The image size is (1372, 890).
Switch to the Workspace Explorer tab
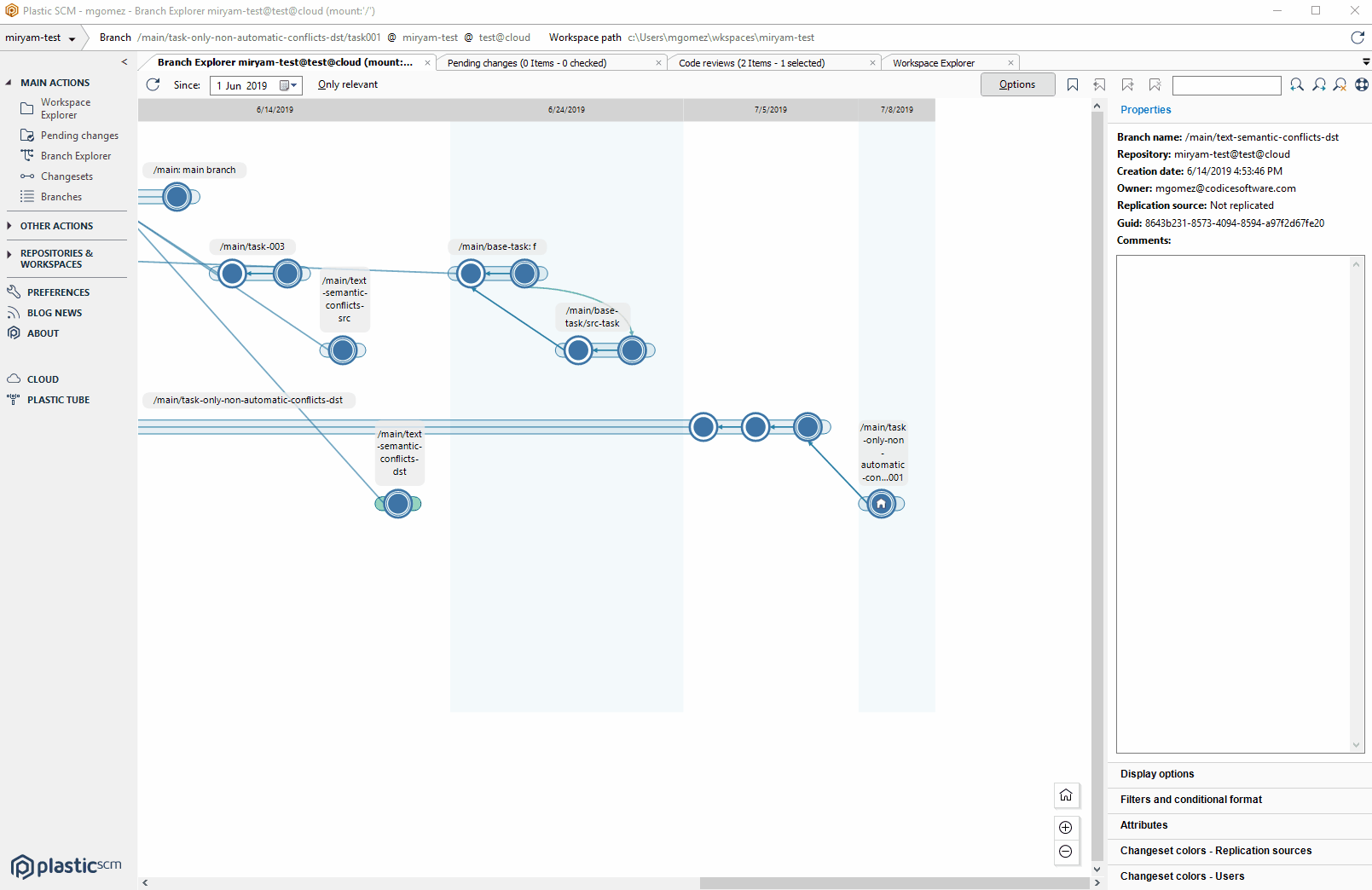click(934, 62)
